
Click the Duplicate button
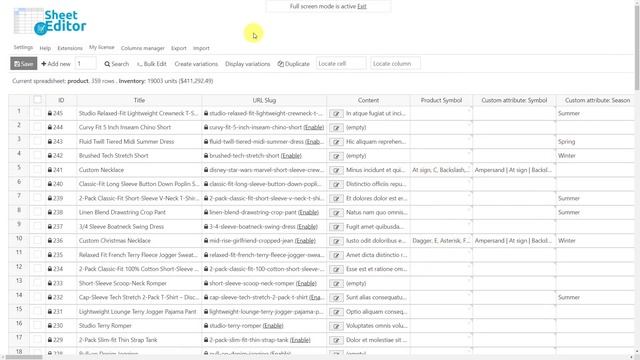[x=293, y=64]
